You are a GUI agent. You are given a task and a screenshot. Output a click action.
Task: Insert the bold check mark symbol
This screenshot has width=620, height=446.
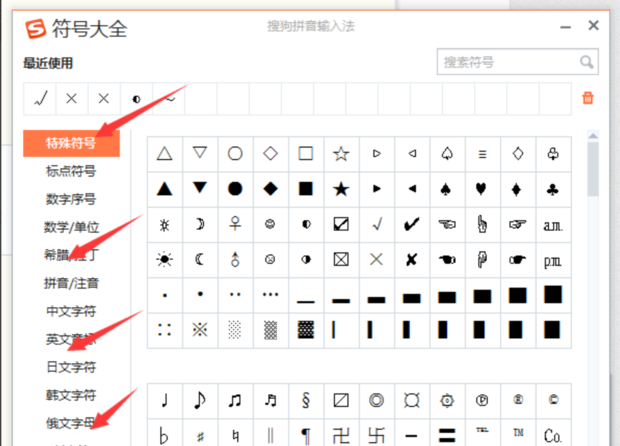tap(412, 224)
